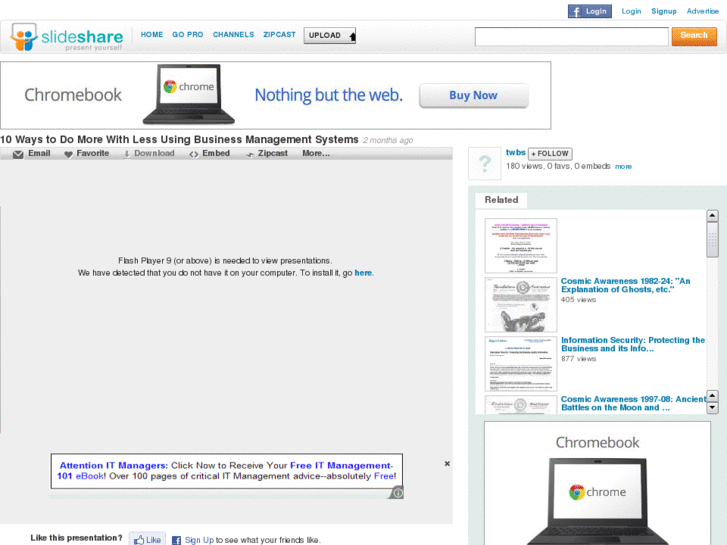Click the Facebook Like button
The image size is (727, 545).
tap(147, 539)
